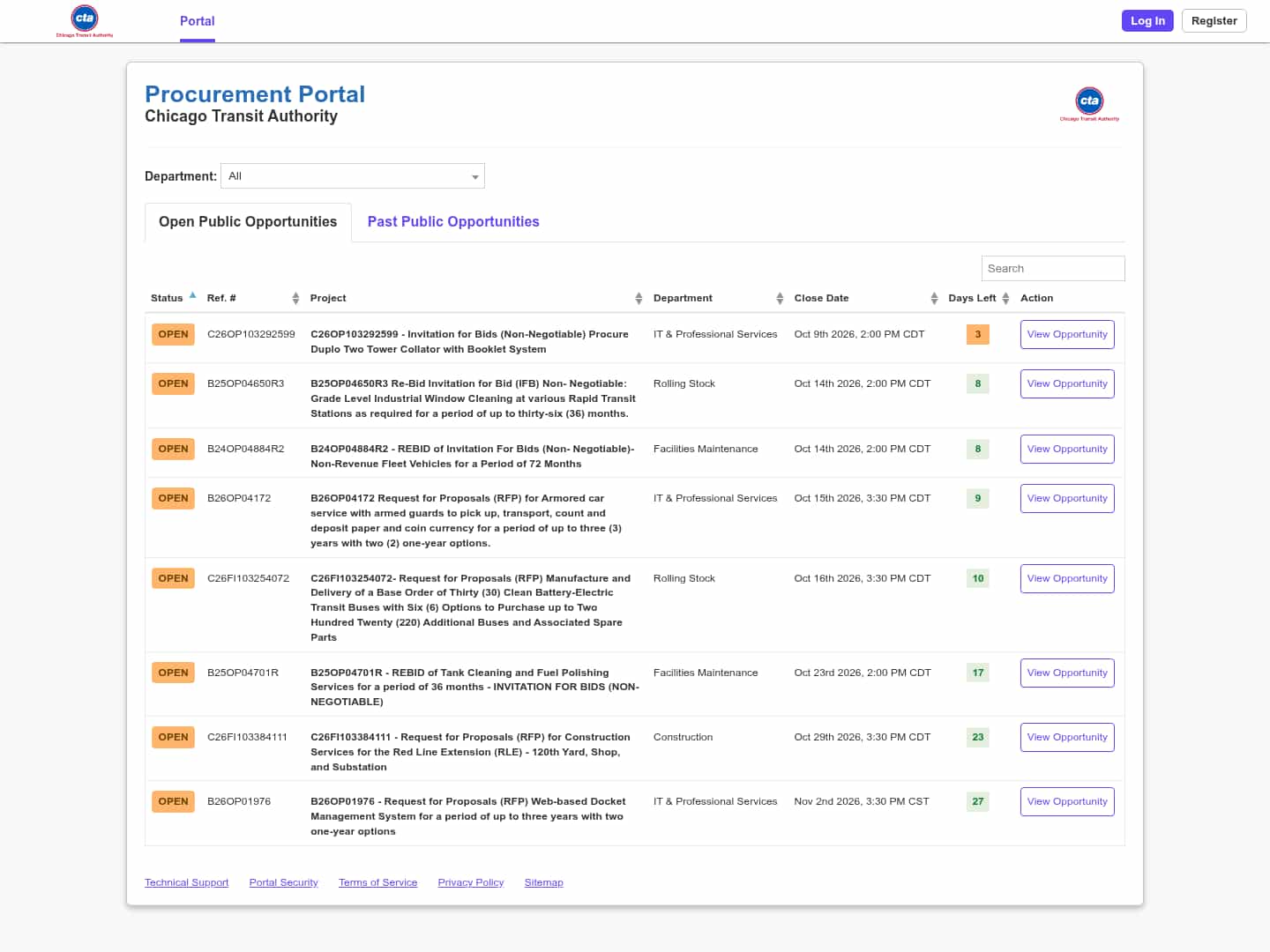The image size is (1270, 952).
Task: View Opportunity for B24OP04884R2
Action: pos(1067,450)
